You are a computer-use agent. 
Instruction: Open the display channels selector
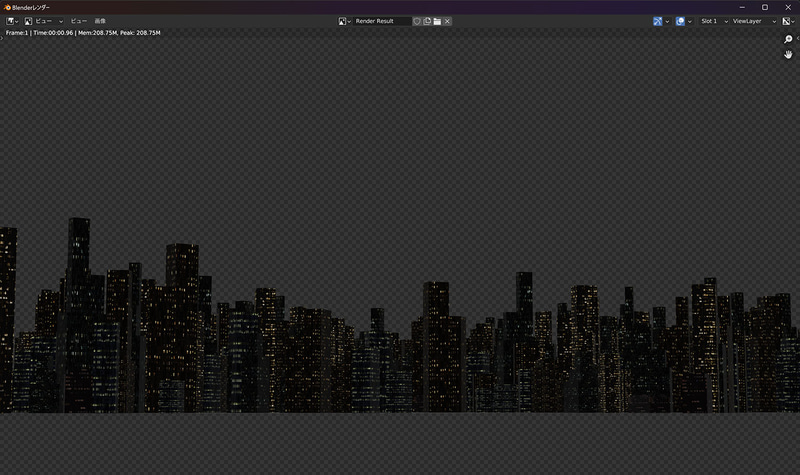[789, 21]
